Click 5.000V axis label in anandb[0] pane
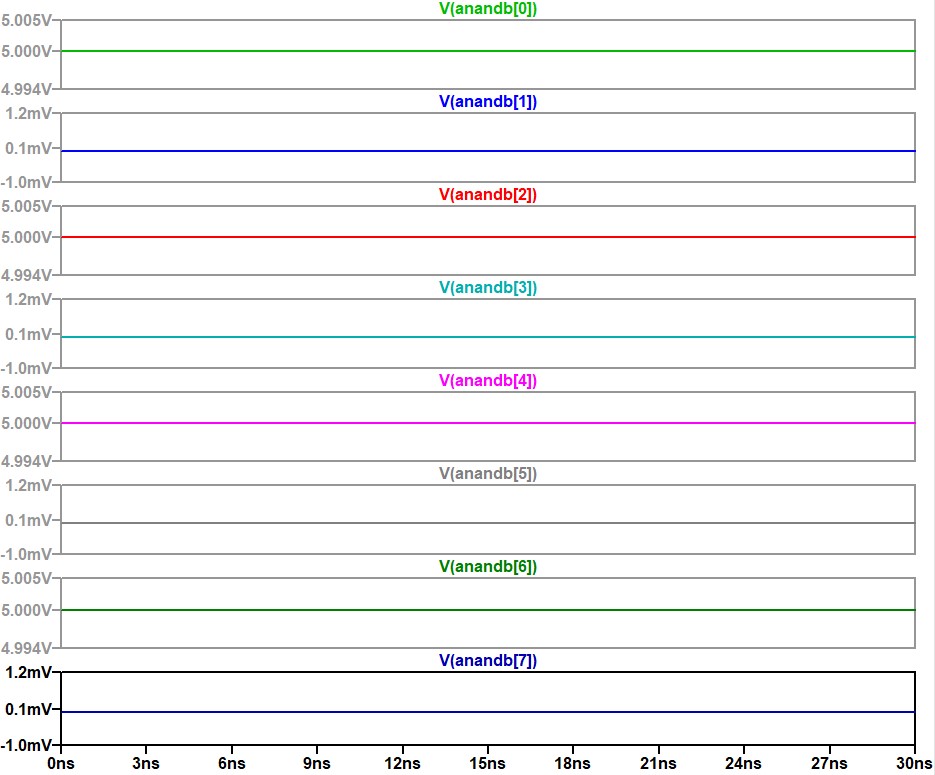The height and width of the screenshot is (775, 935). tap(26, 52)
